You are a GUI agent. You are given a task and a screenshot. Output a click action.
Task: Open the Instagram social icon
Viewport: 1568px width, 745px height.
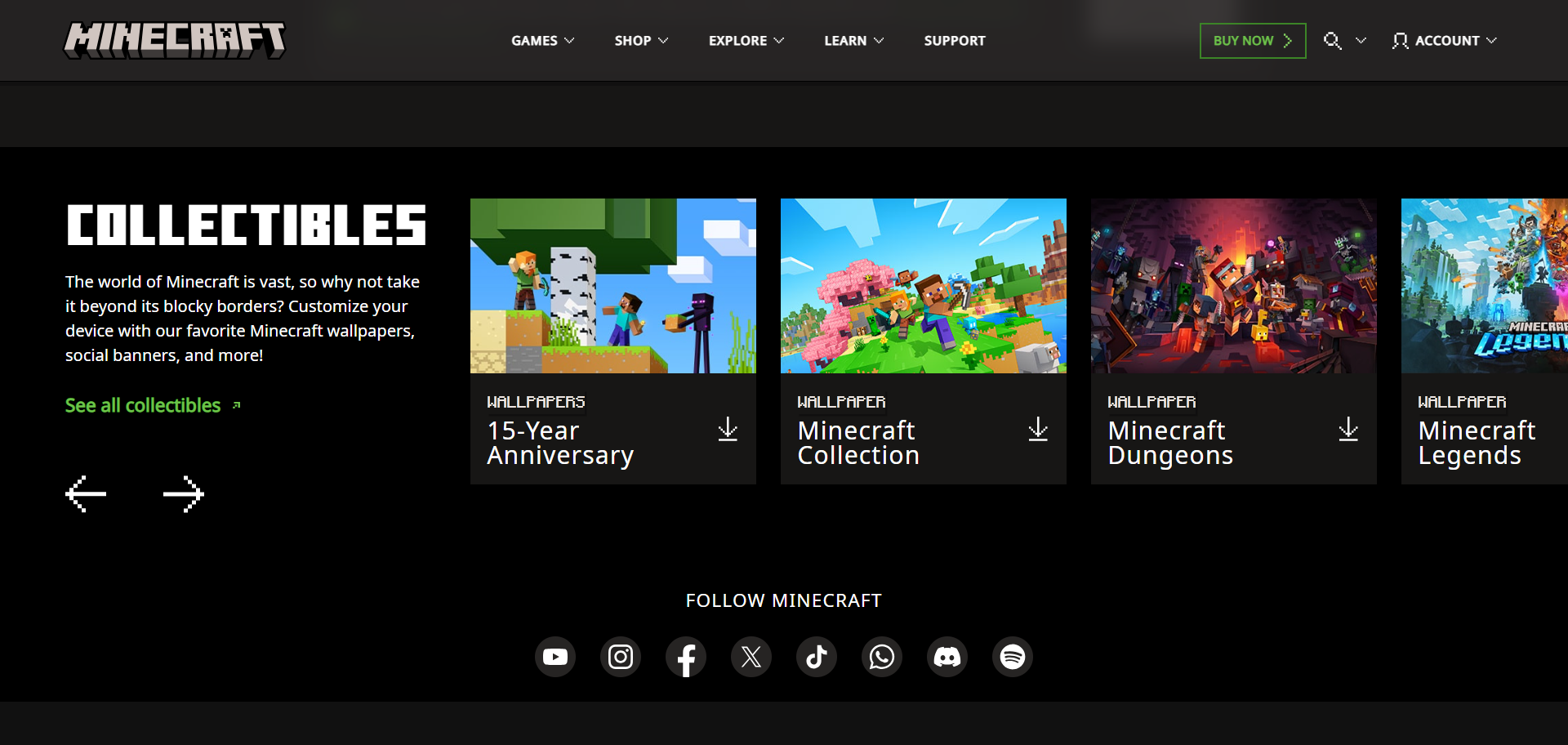[x=621, y=657]
